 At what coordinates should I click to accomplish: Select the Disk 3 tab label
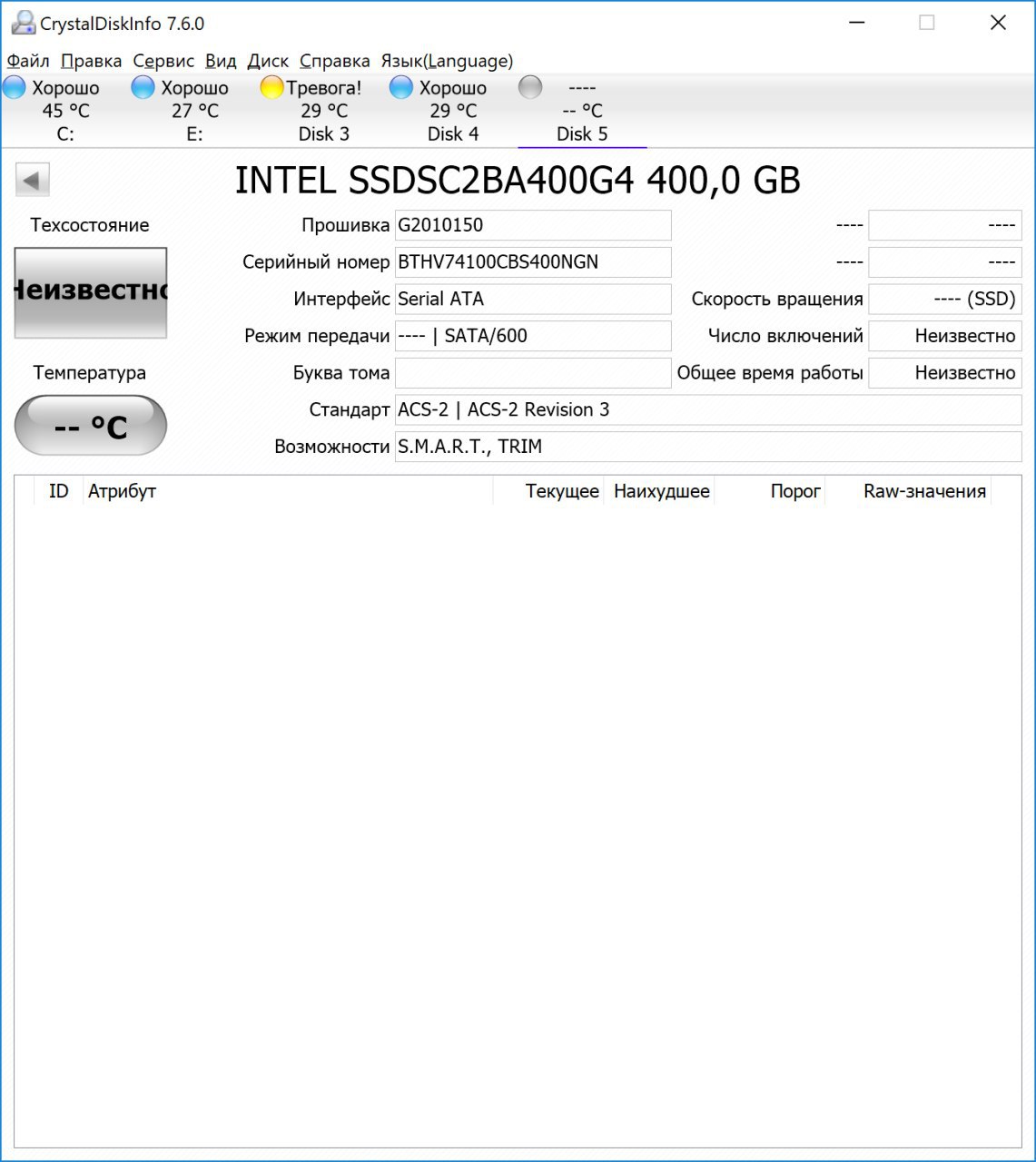(324, 133)
